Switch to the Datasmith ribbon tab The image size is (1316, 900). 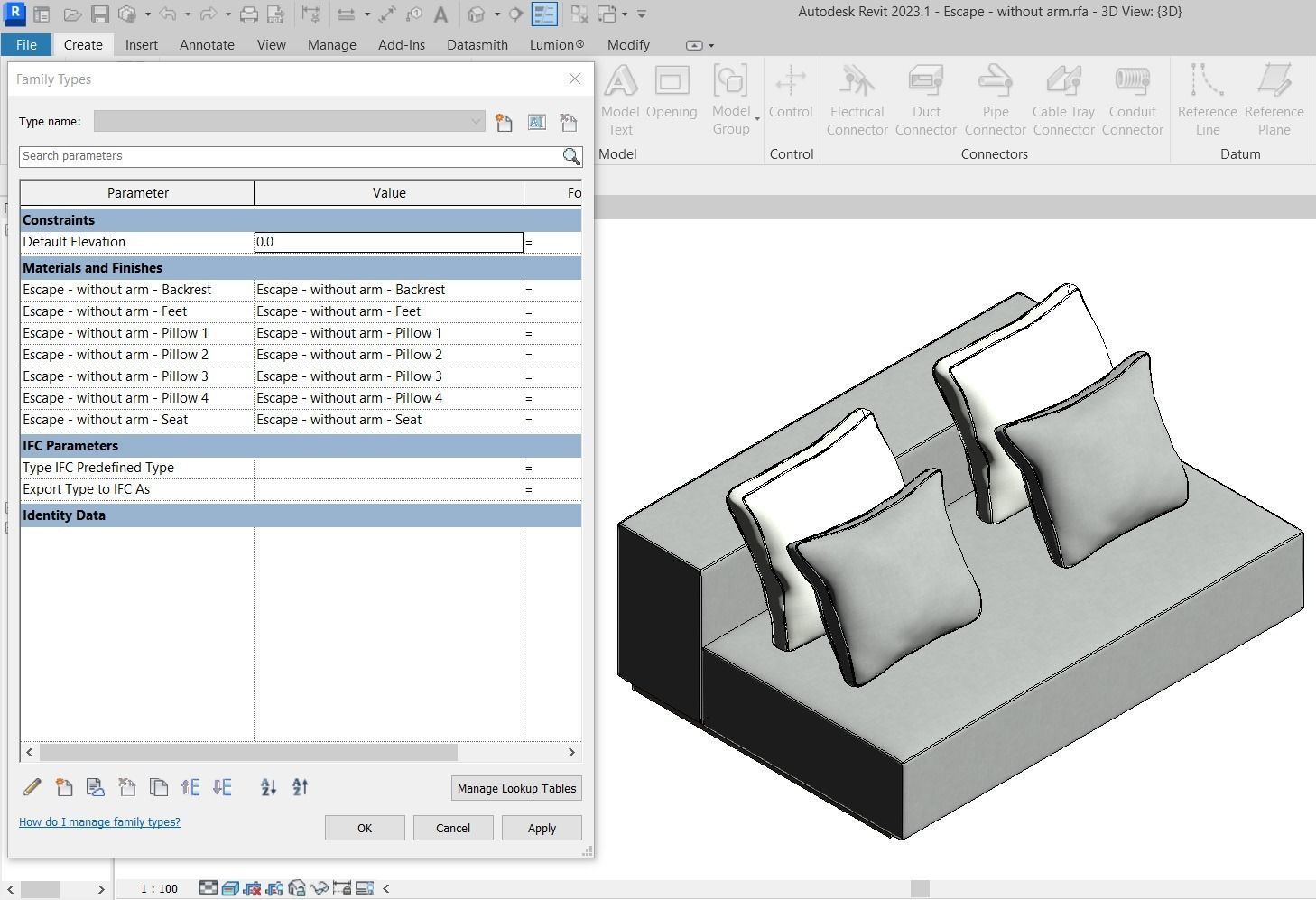[477, 44]
